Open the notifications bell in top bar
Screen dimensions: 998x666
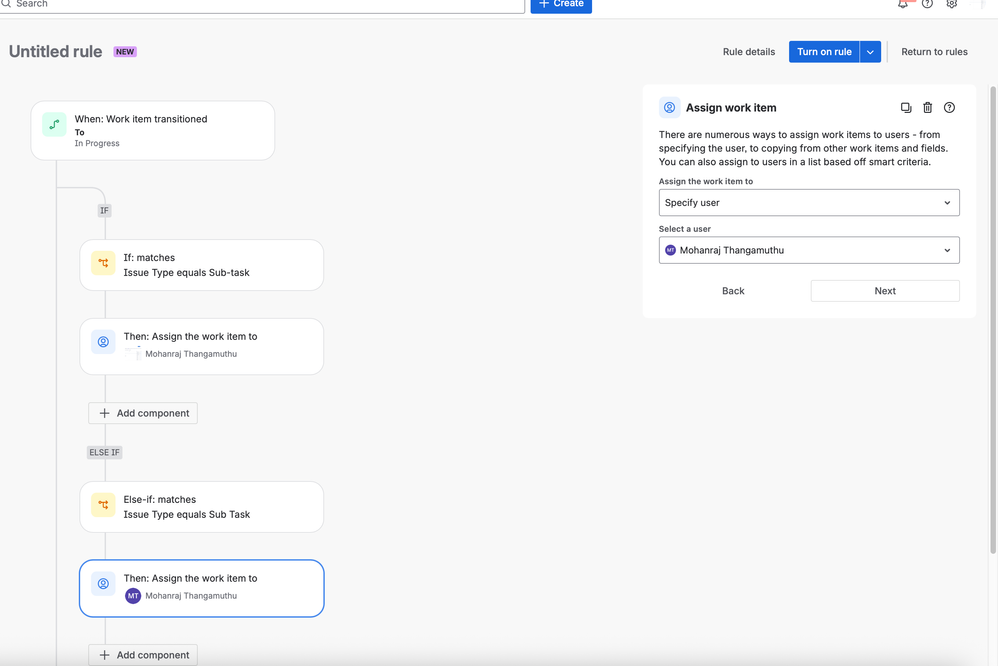903,4
